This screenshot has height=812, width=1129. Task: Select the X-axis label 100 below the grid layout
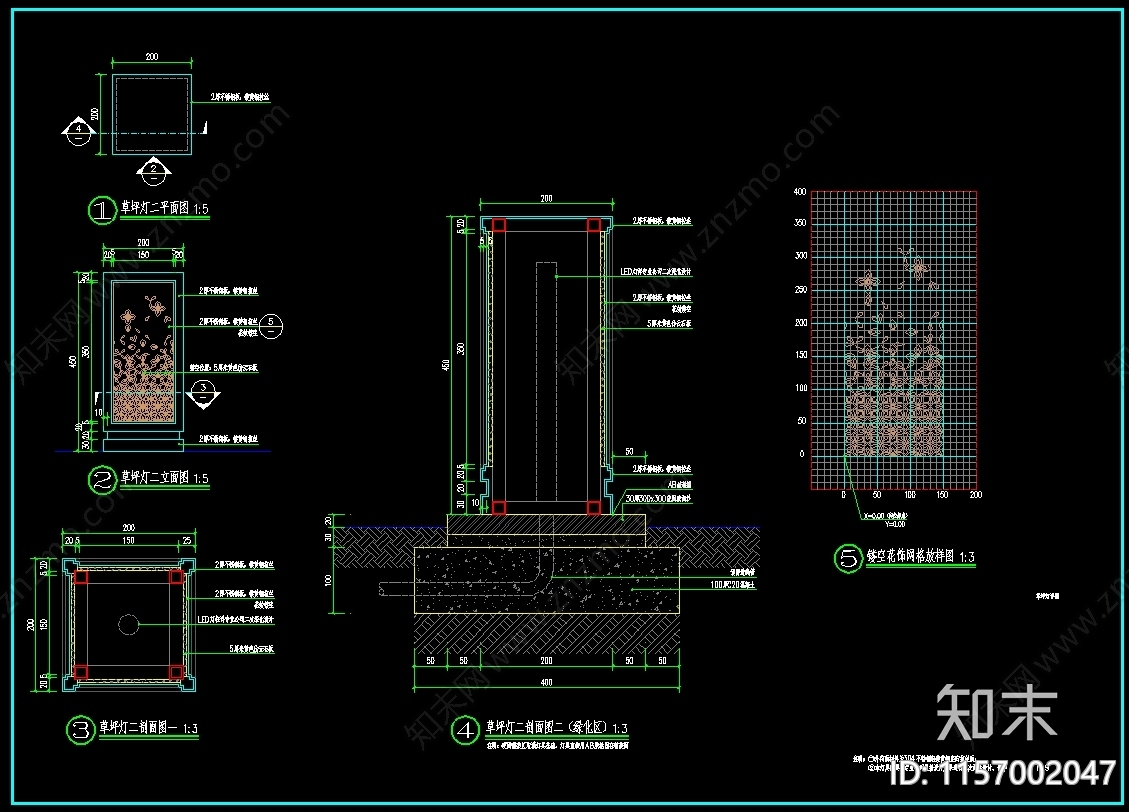click(x=910, y=495)
